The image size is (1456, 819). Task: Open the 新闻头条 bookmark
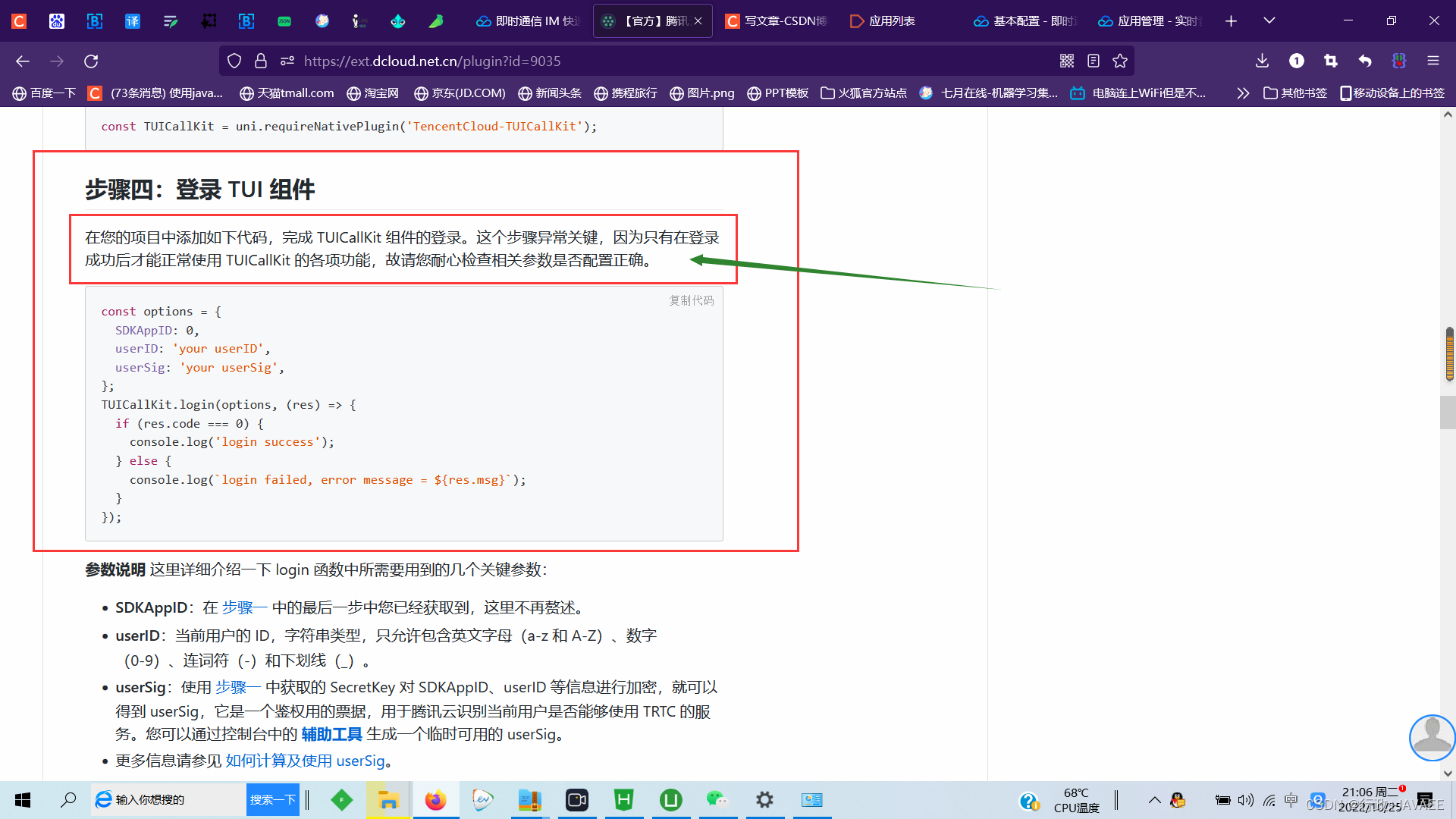click(x=550, y=93)
